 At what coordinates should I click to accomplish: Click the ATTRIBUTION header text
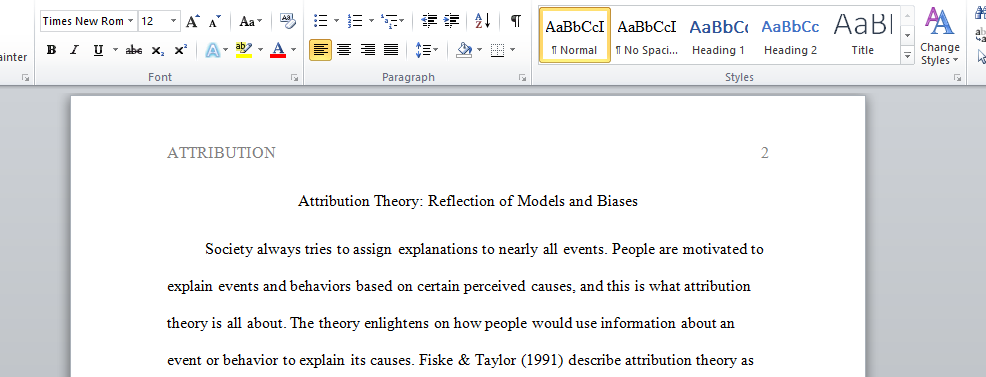coord(221,153)
